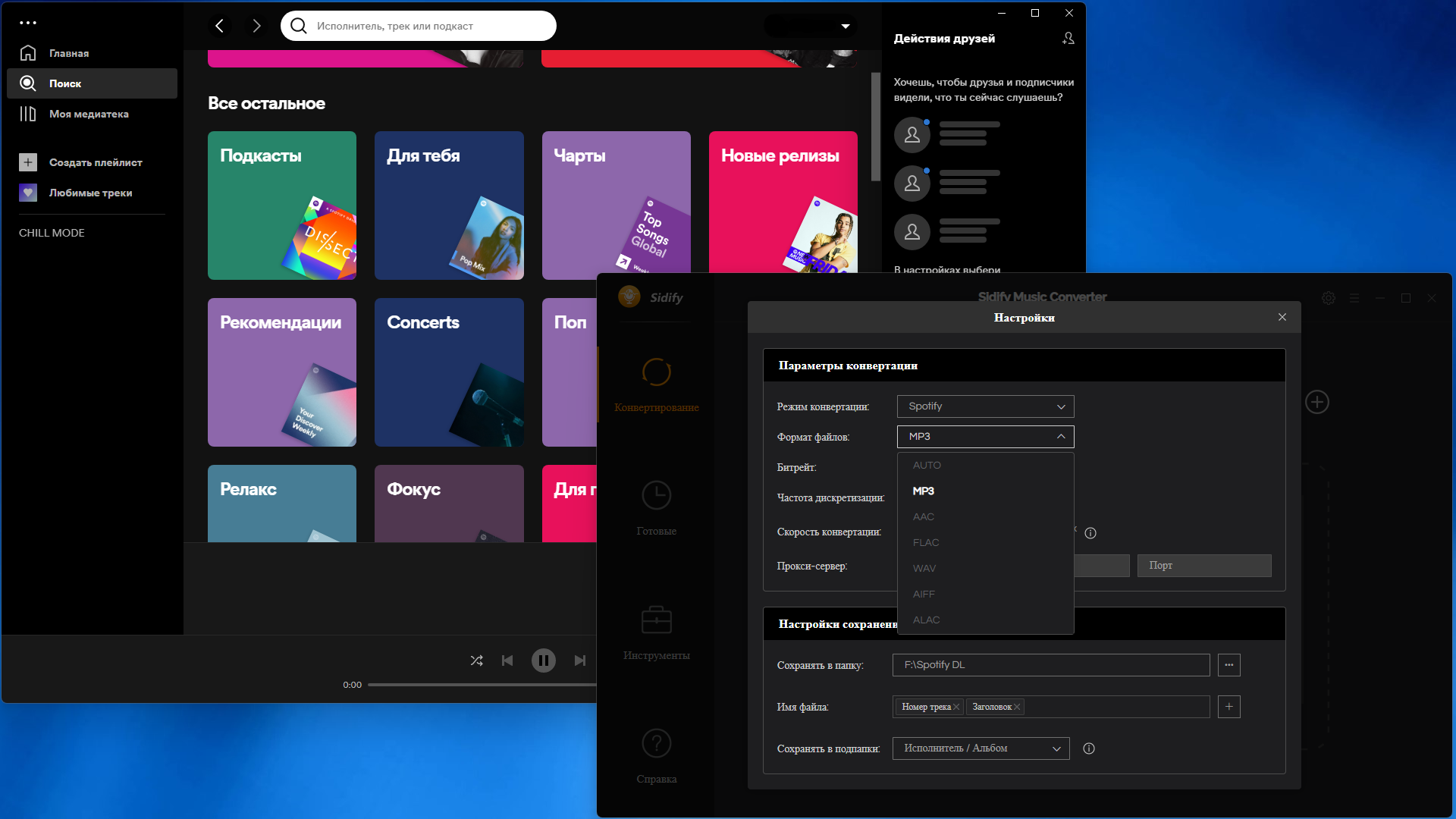1456x819 pixels.
Task: Click the Spotify playback progress bar
Action: click(x=482, y=685)
